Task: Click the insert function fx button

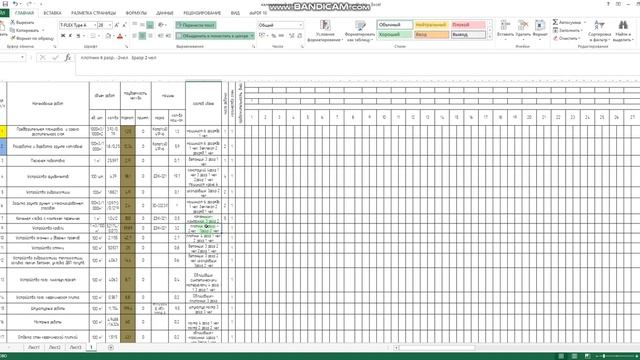Action: [68, 58]
